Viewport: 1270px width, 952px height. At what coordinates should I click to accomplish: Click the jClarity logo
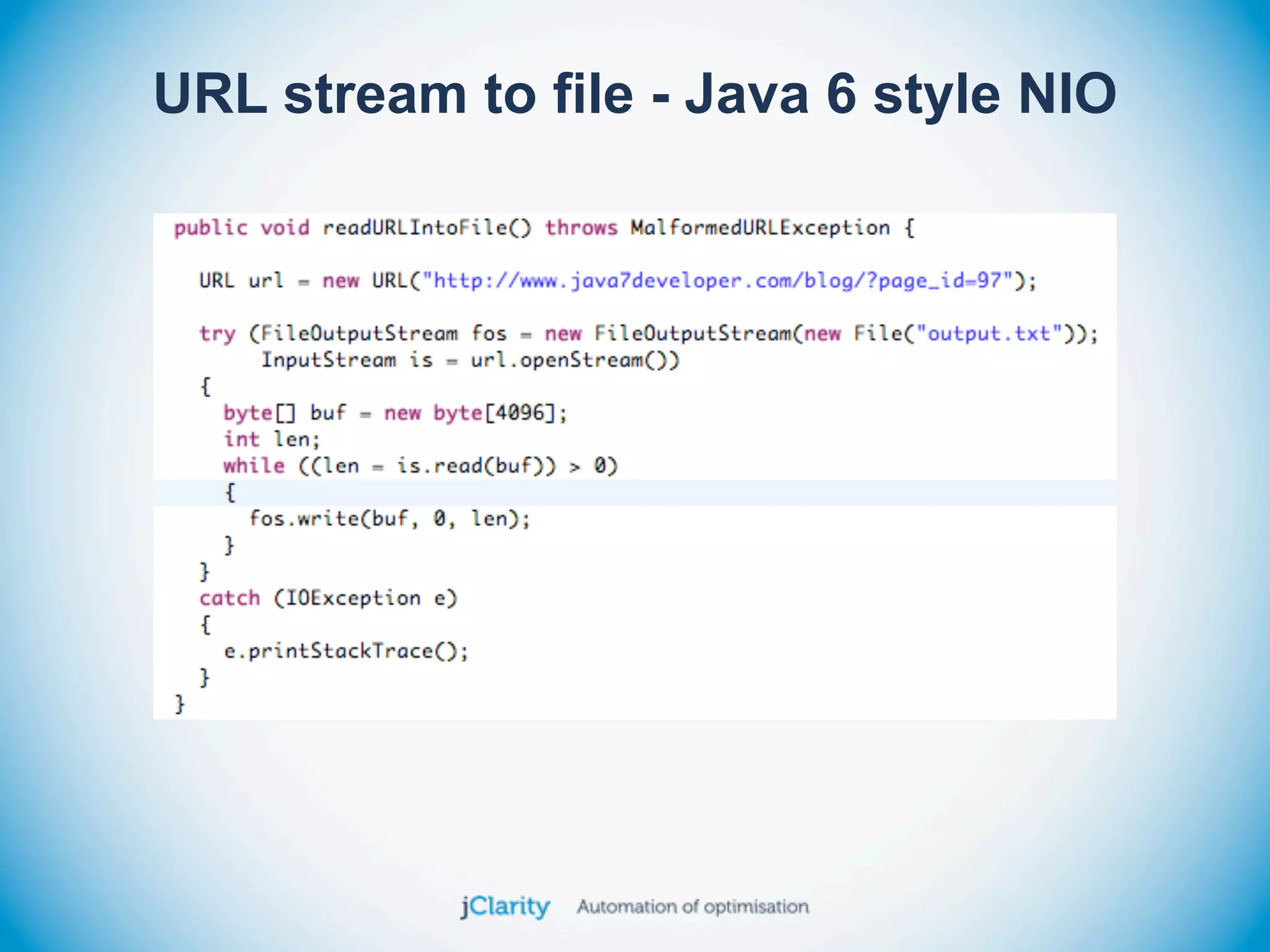click(x=505, y=907)
